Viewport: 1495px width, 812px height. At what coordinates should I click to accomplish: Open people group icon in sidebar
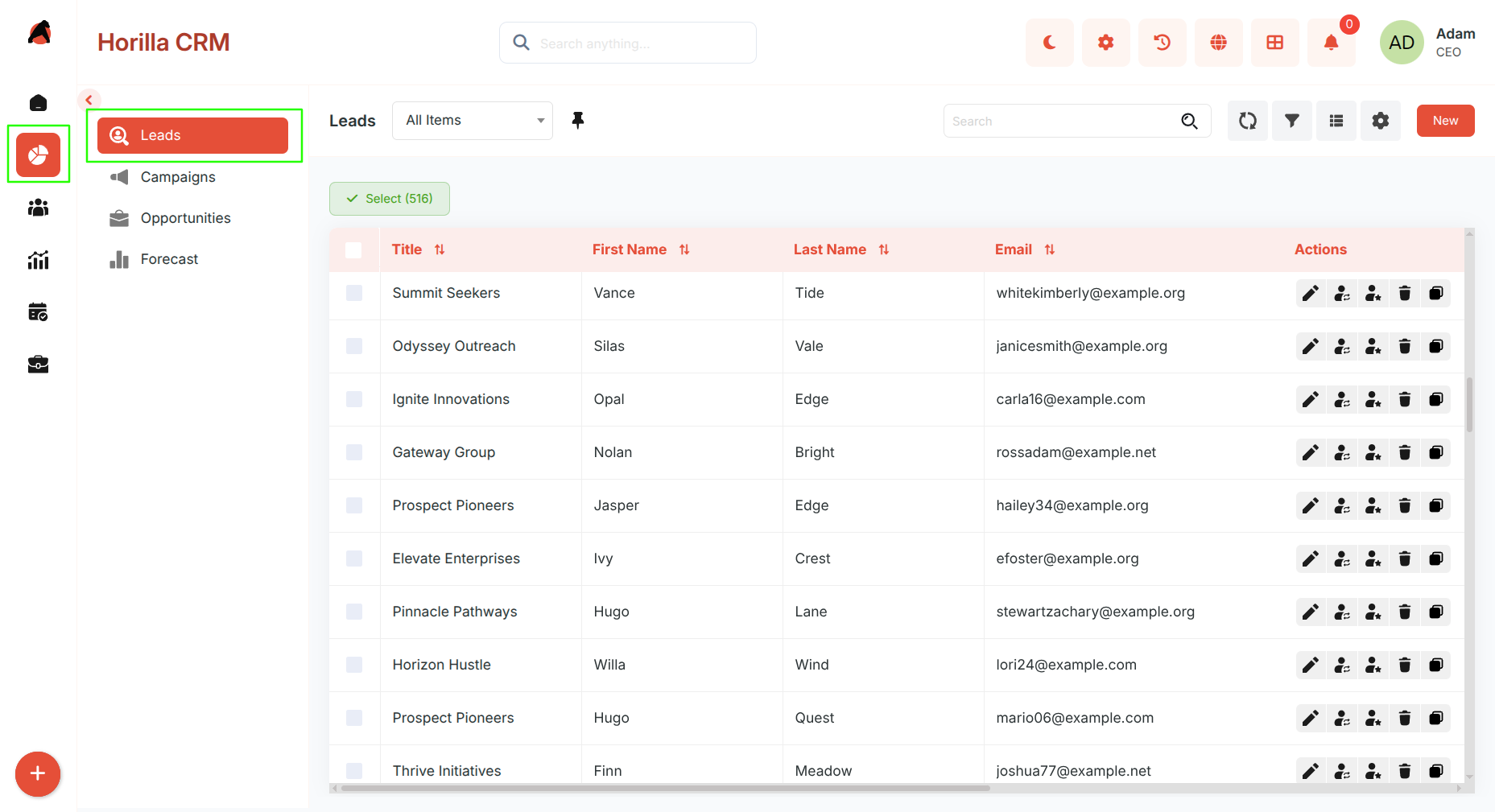[38, 208]
